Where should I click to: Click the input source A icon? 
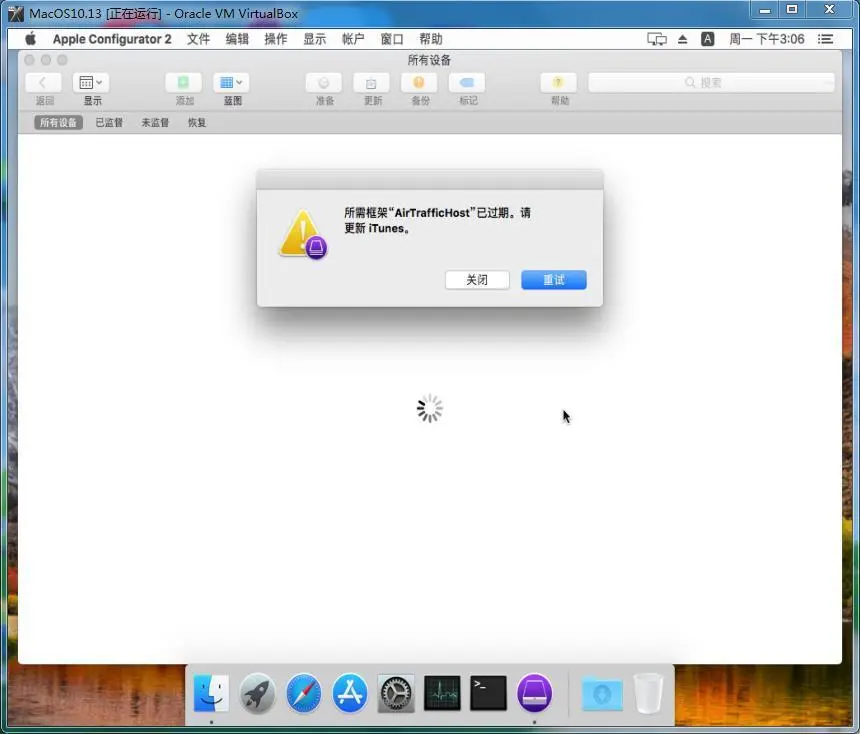[708, 39]
